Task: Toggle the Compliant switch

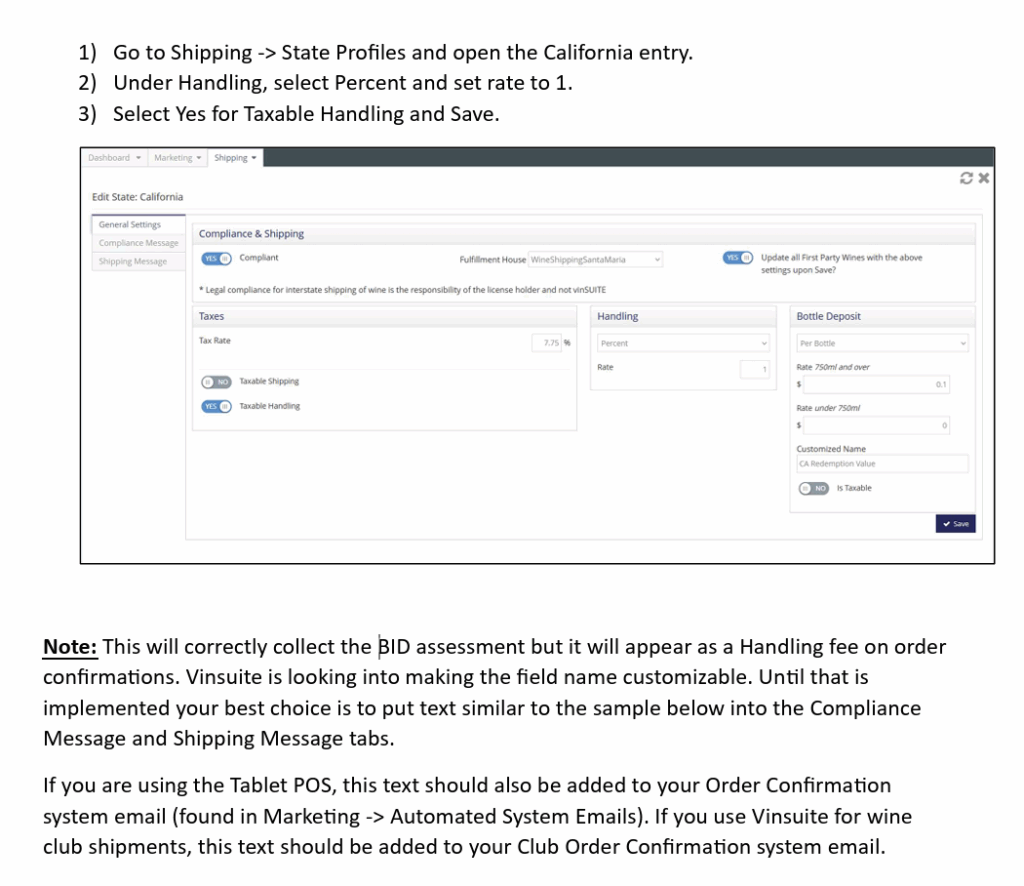Action: [217, 258]
